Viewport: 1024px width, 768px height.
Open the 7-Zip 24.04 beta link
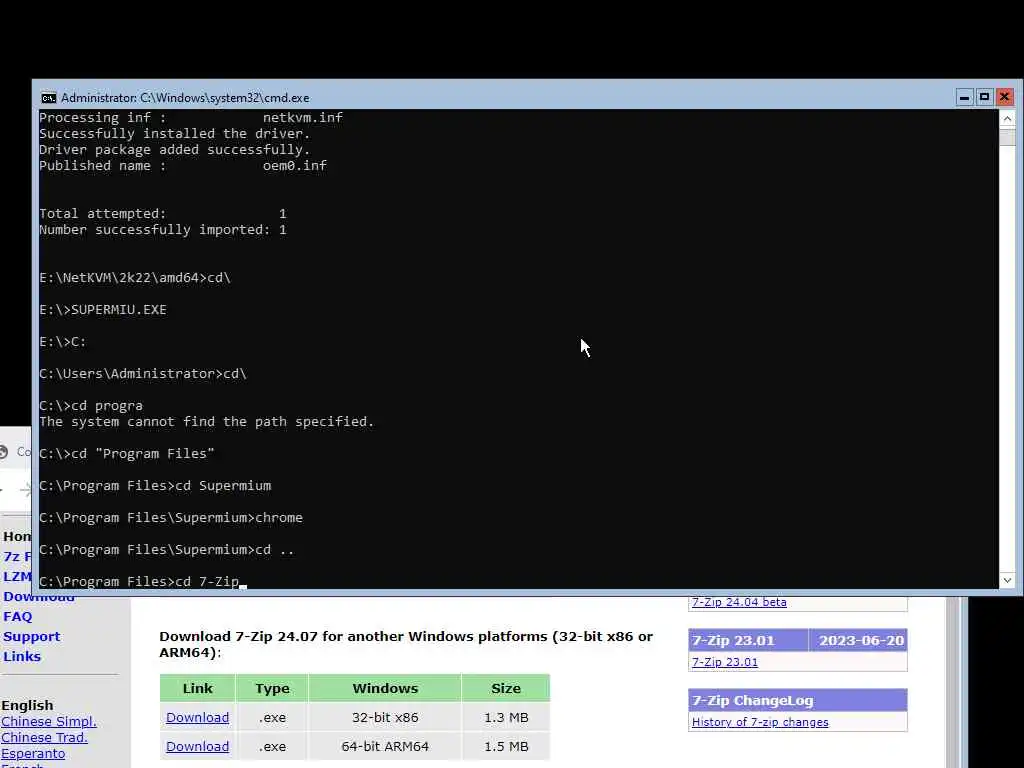tap(739, 602)
